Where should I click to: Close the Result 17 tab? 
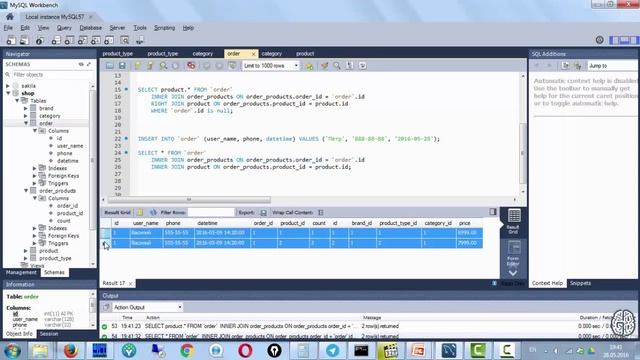pos(131,283)
